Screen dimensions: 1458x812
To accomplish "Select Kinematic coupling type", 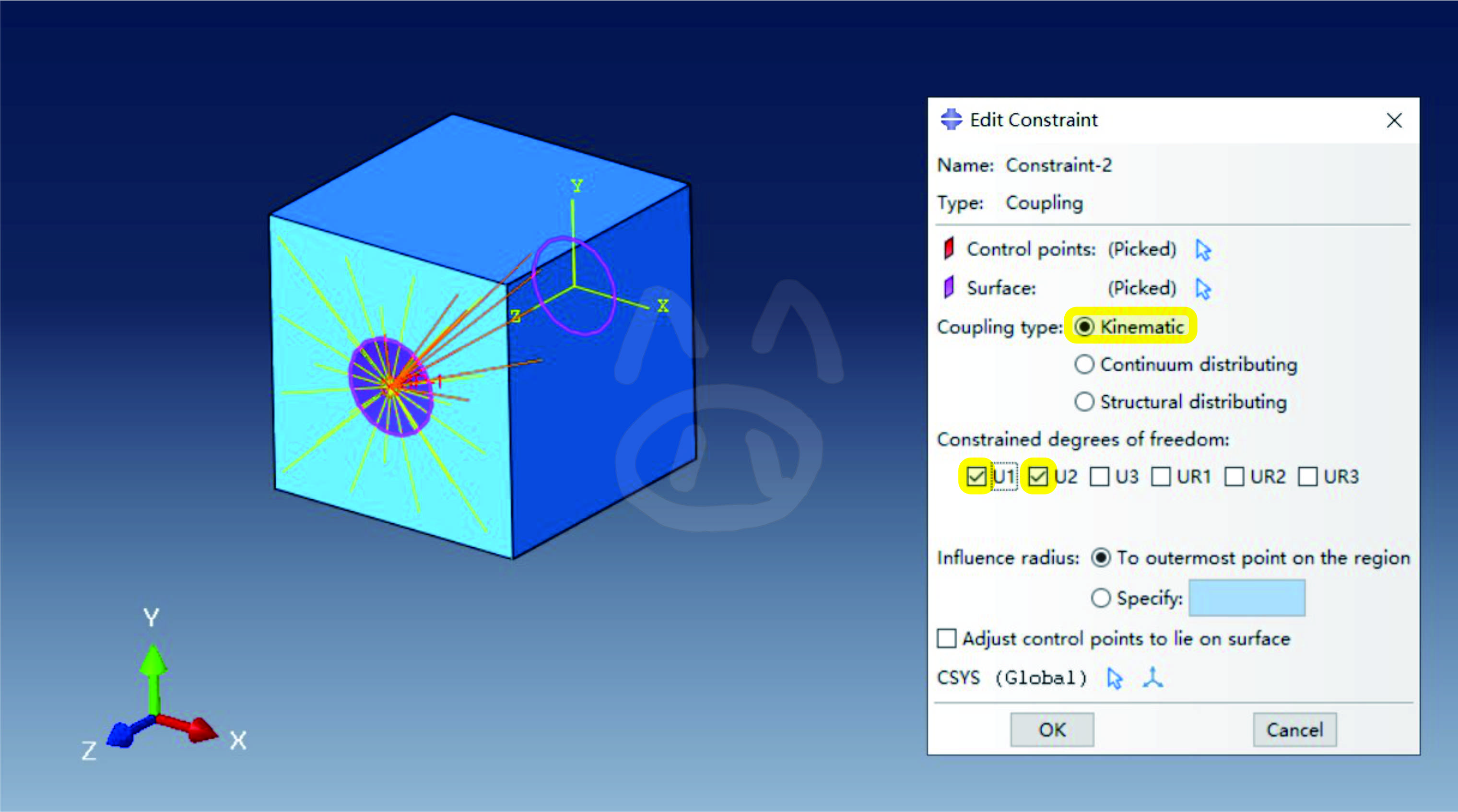I will coord(1084,327).
